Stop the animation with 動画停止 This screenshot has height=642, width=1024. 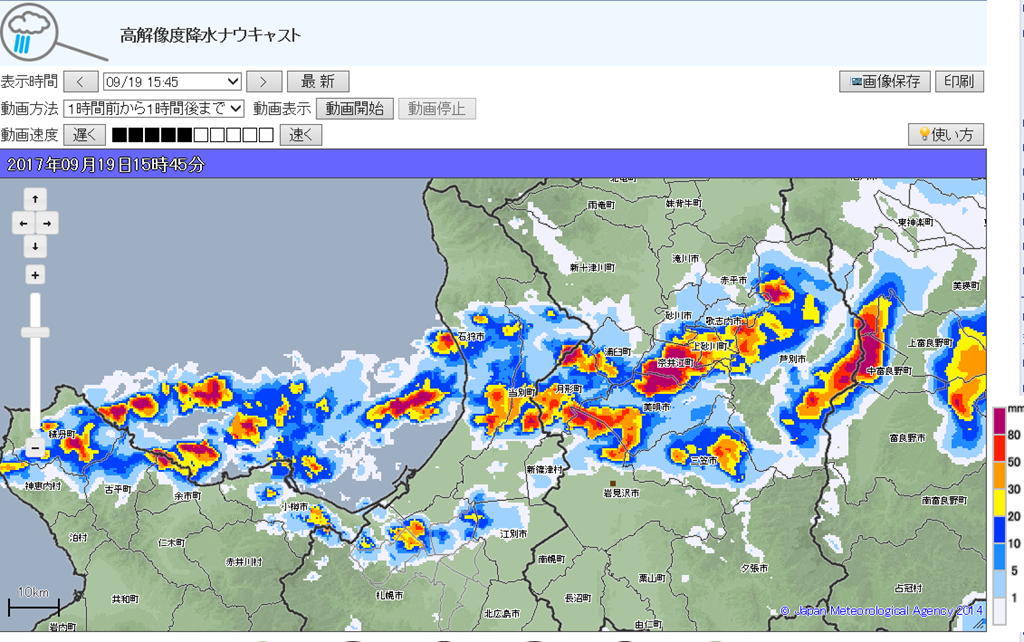pyautogui.click(x=436, y=108)
